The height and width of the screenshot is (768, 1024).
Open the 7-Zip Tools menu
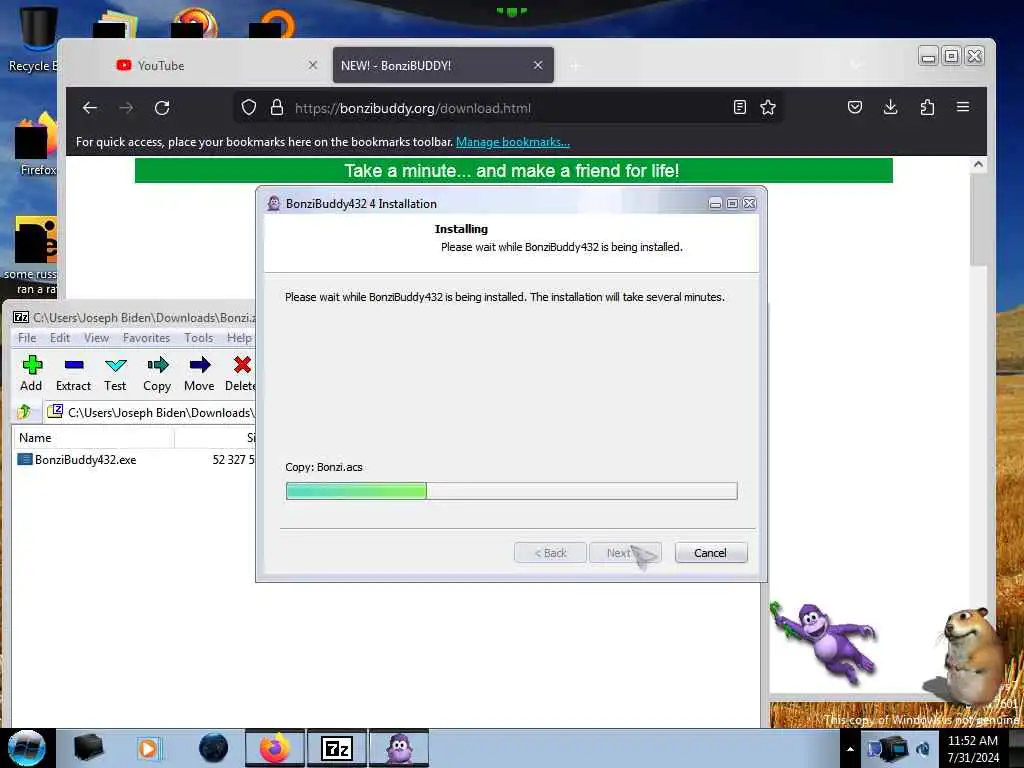(199, 338)
